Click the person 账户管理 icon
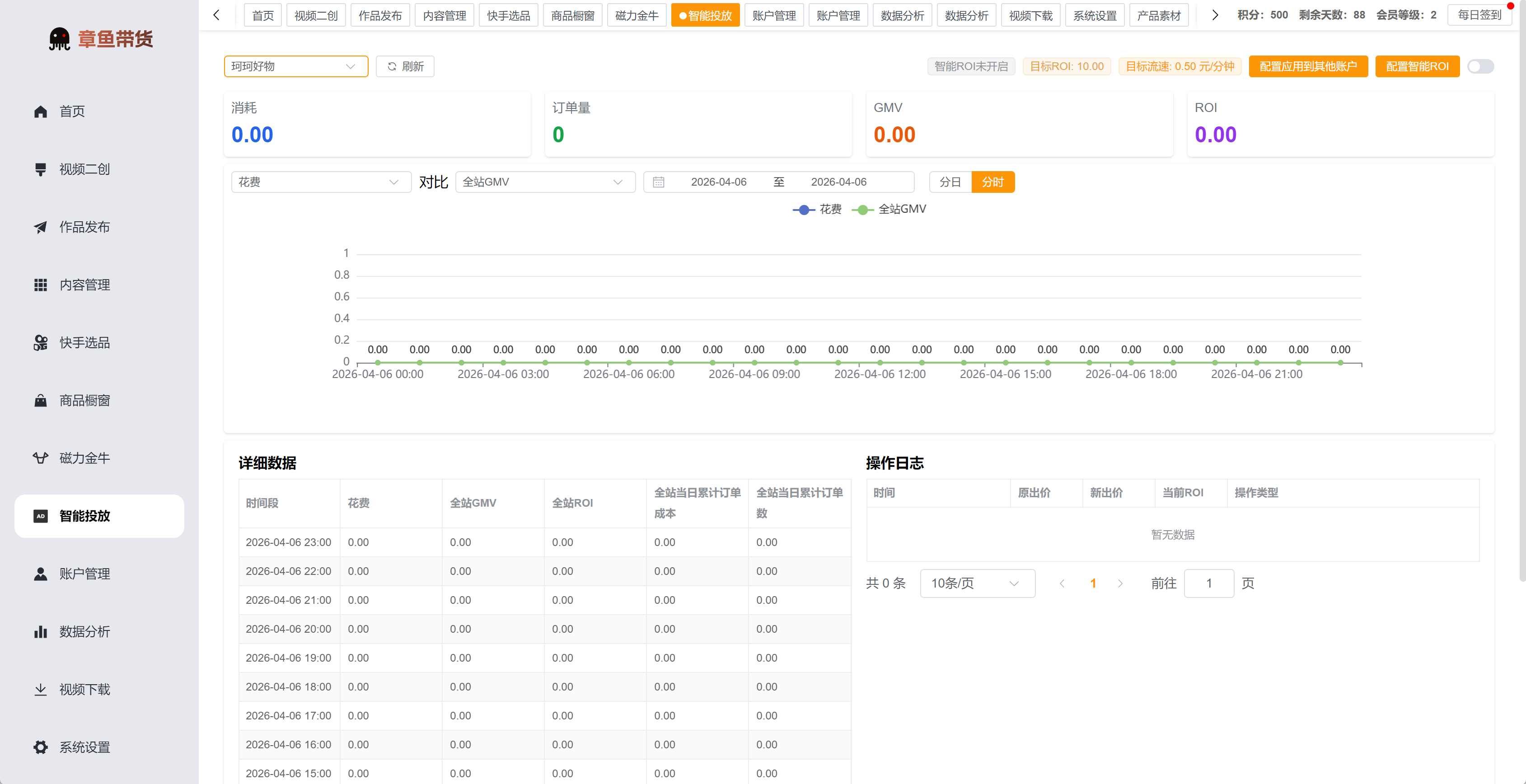Screen dimensions: 1526x784 click(x=40, y=574)
